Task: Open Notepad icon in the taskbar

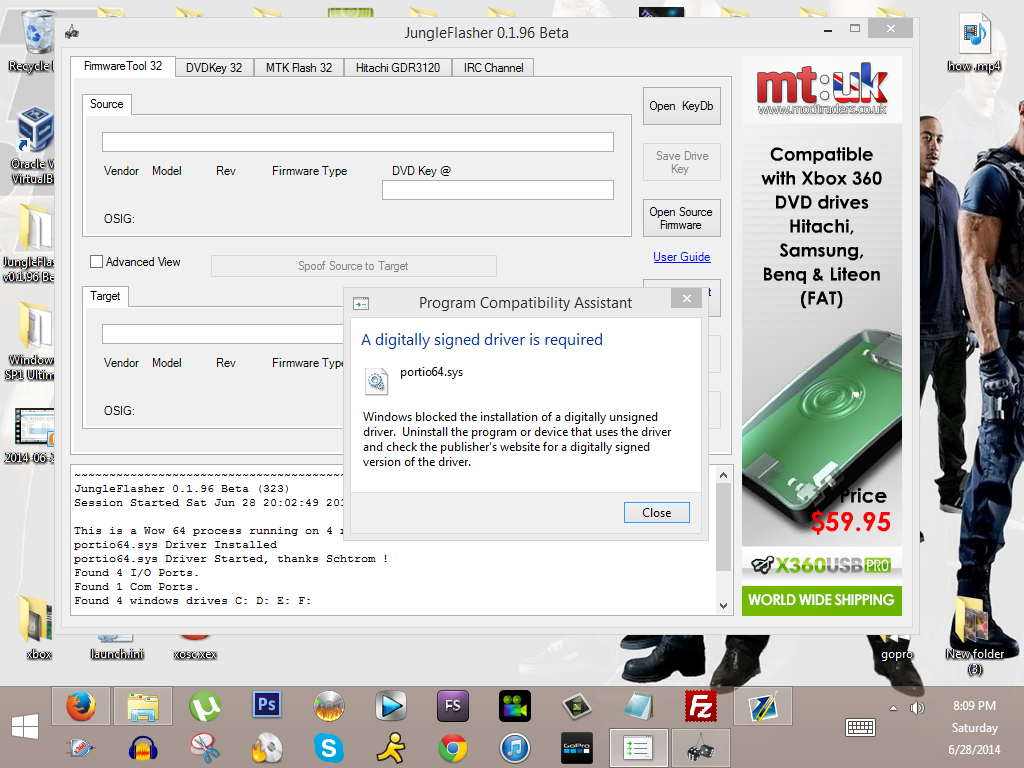Action: pos(639,707)
